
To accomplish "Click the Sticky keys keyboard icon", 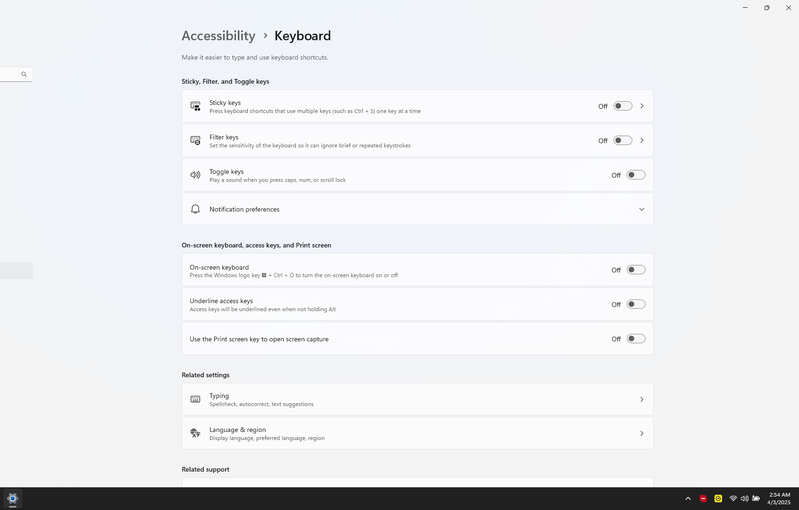I will click(196, 106).
